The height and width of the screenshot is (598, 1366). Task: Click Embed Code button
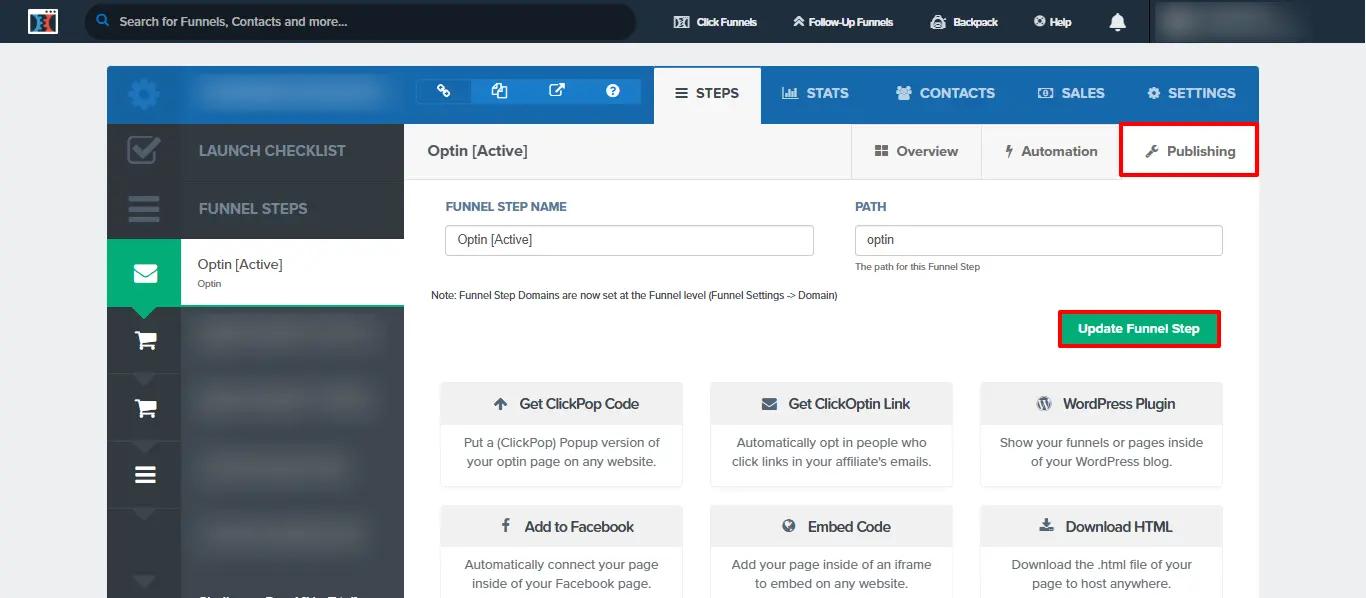point(831,527)
